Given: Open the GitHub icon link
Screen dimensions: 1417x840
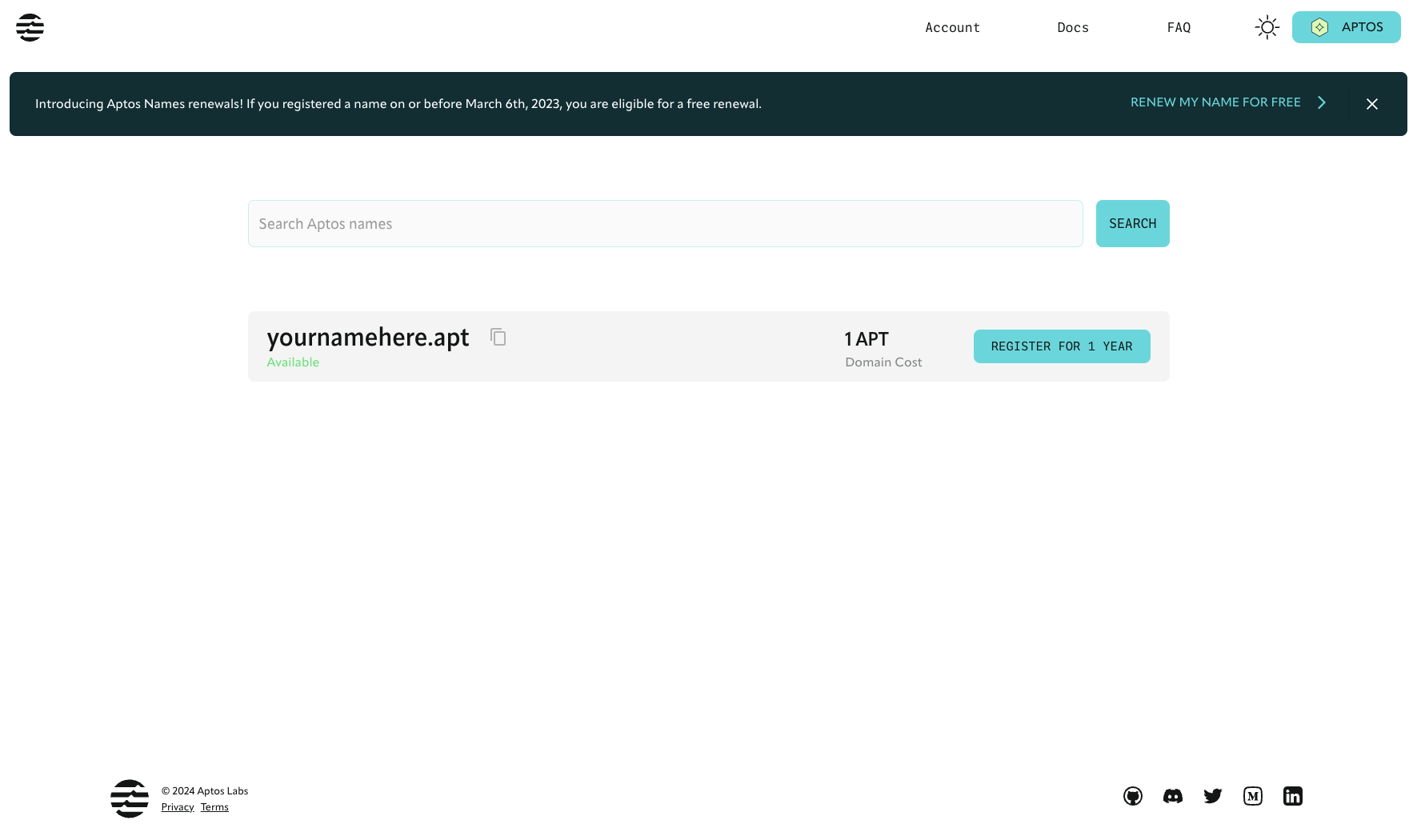Looking at the screenshot, I should 1133,796.
